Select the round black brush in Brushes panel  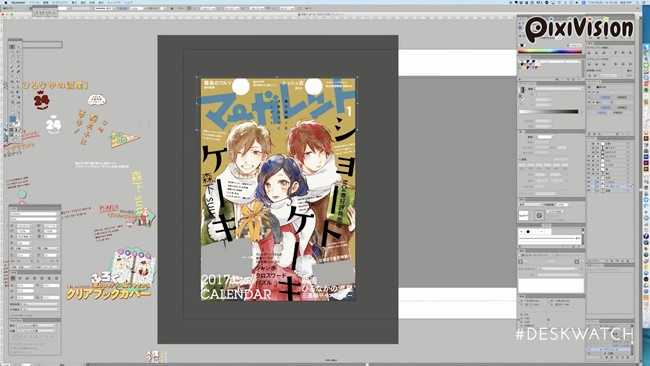528,232
